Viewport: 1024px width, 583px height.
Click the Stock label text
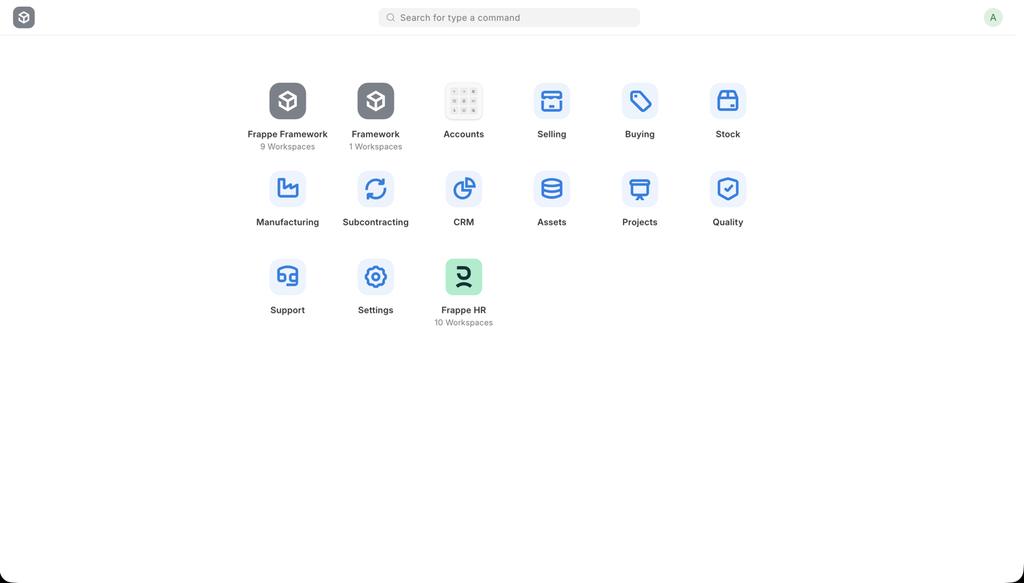[728, 134]
